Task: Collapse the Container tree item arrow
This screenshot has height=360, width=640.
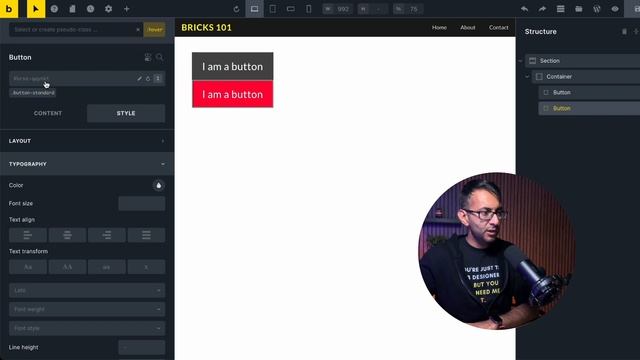Action: 527,77
